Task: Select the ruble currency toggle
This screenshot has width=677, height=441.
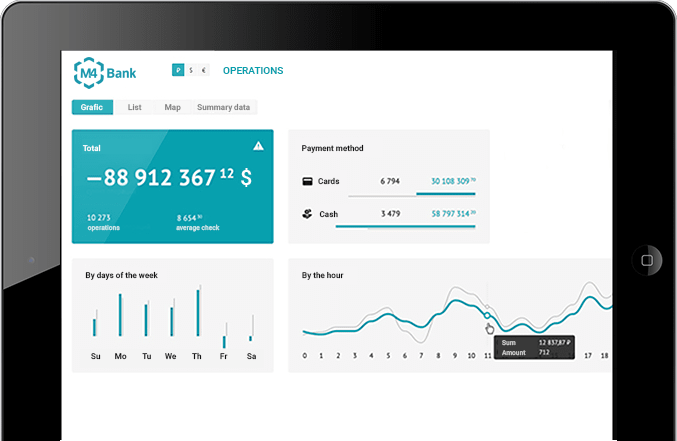Action: 178,70
